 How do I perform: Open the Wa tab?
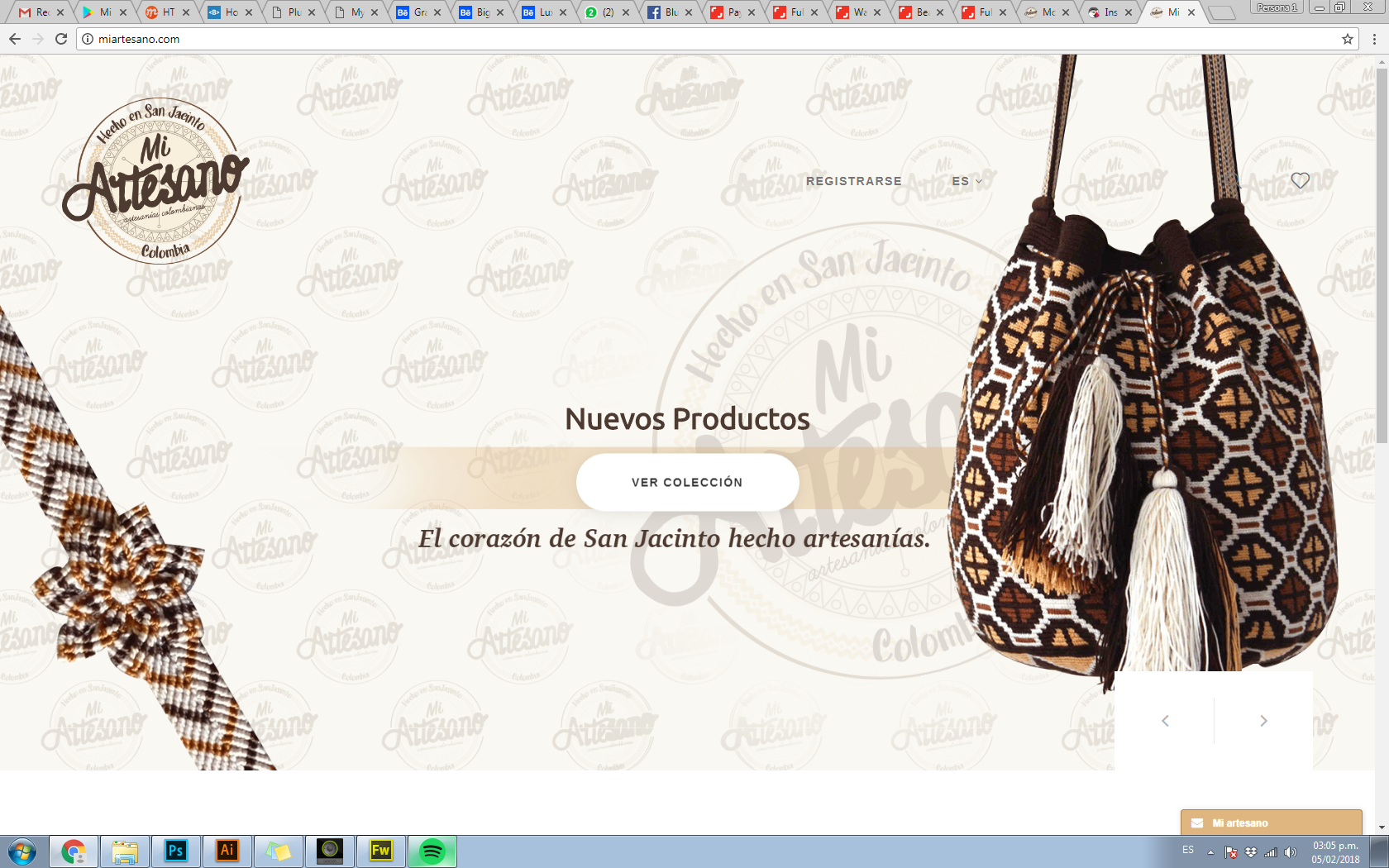pos(857,12)
